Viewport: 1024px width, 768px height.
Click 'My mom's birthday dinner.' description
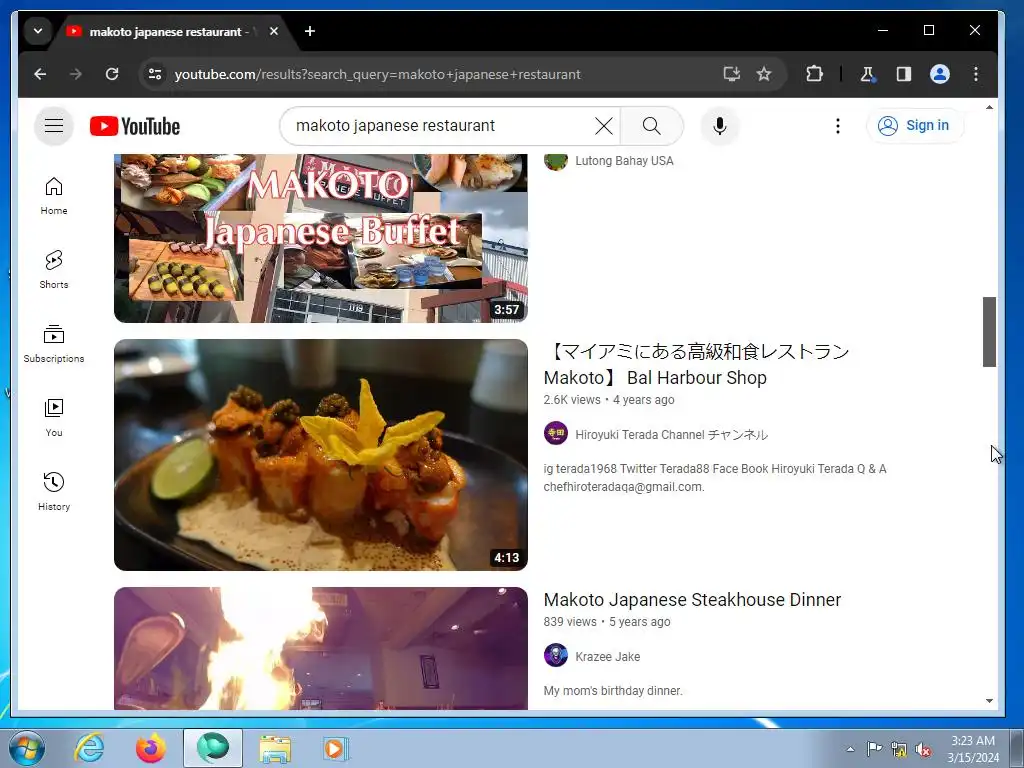coord(613,690)
